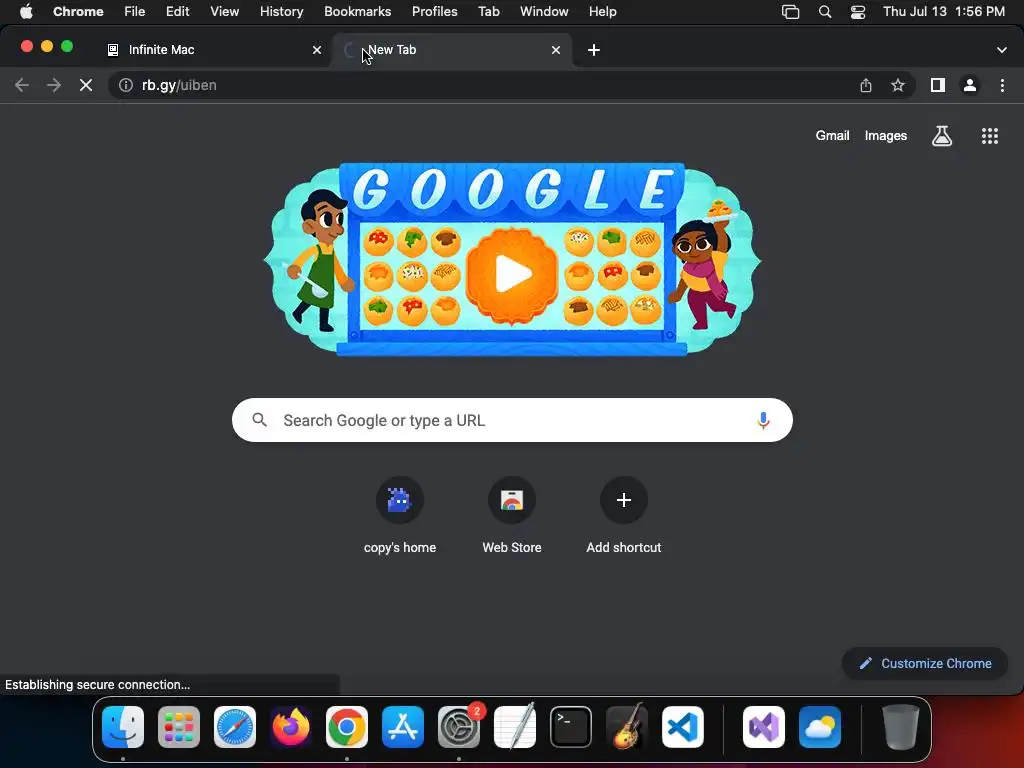Screen dimensions: 1024x768
Task: Expand the tab search dropdown
Action: pos(1002,50)
